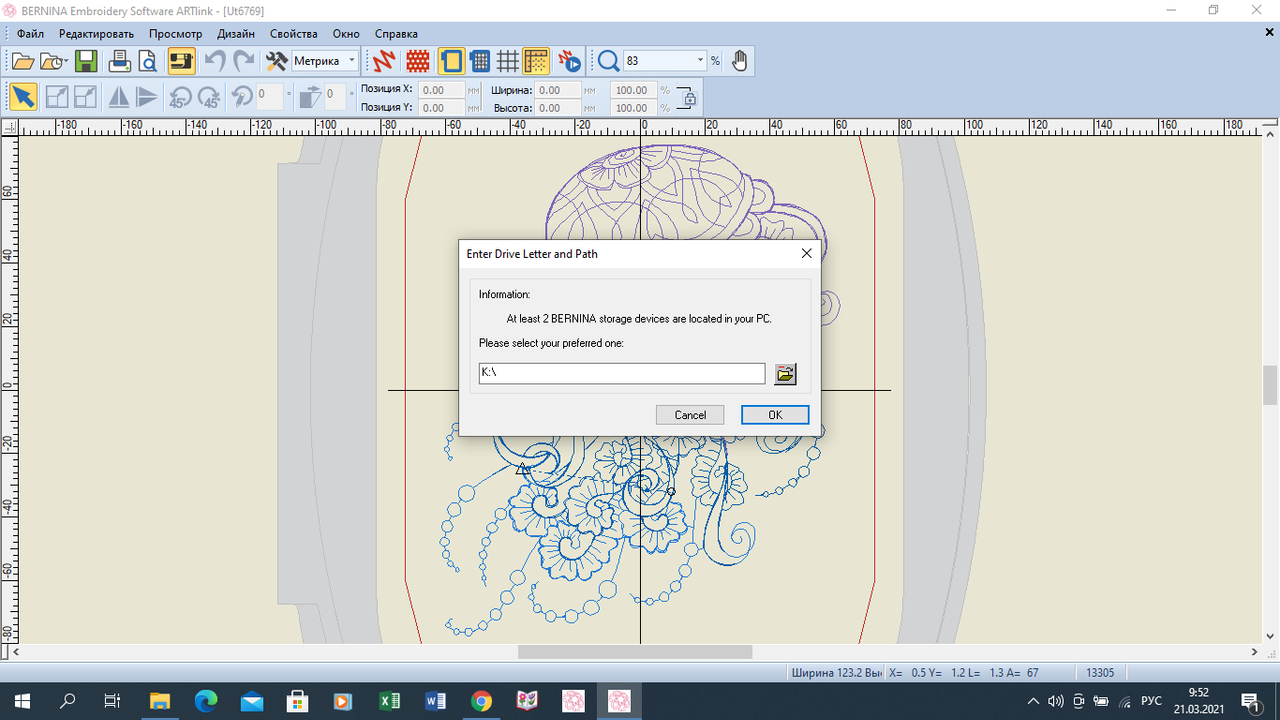Click the Высота value field
The width and height of the screenshot is (1280, 720).
pyautogui.click(x=558, y=107)
